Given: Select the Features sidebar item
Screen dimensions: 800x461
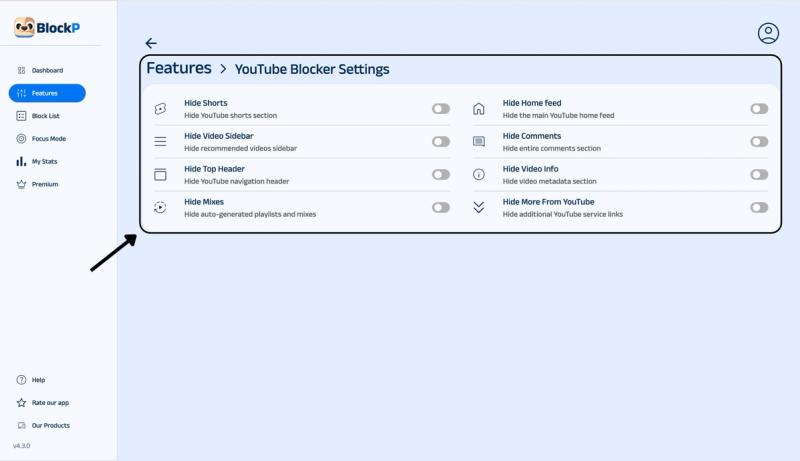Looking at the screenshot, I should 47,93.
